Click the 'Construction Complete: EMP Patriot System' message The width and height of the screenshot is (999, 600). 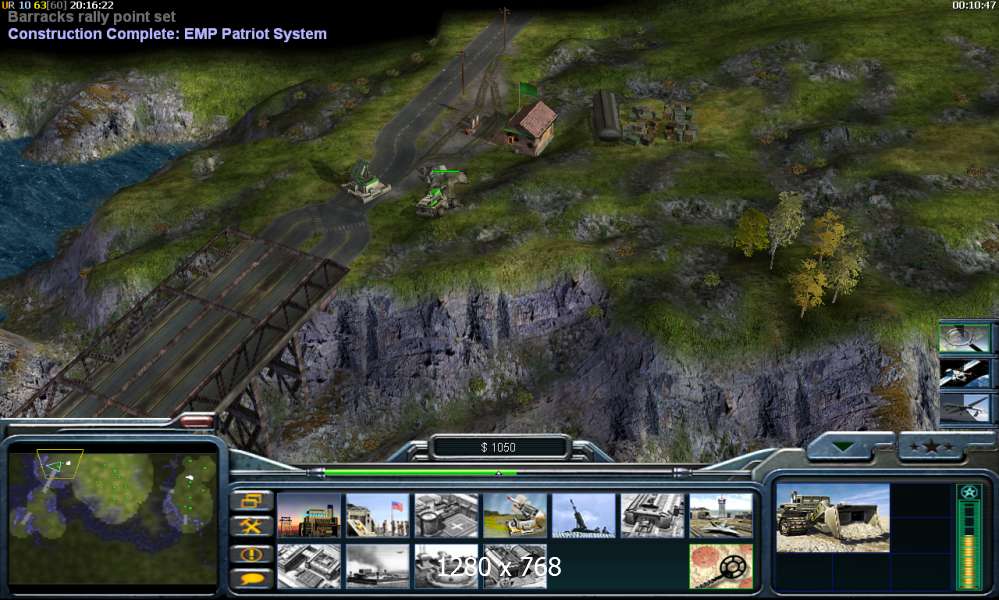[167, 34]
